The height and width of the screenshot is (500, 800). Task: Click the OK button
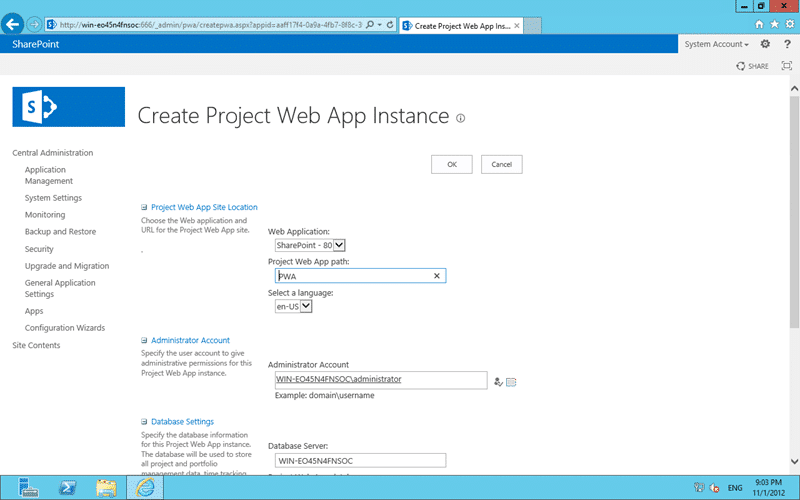click(452, 164)
